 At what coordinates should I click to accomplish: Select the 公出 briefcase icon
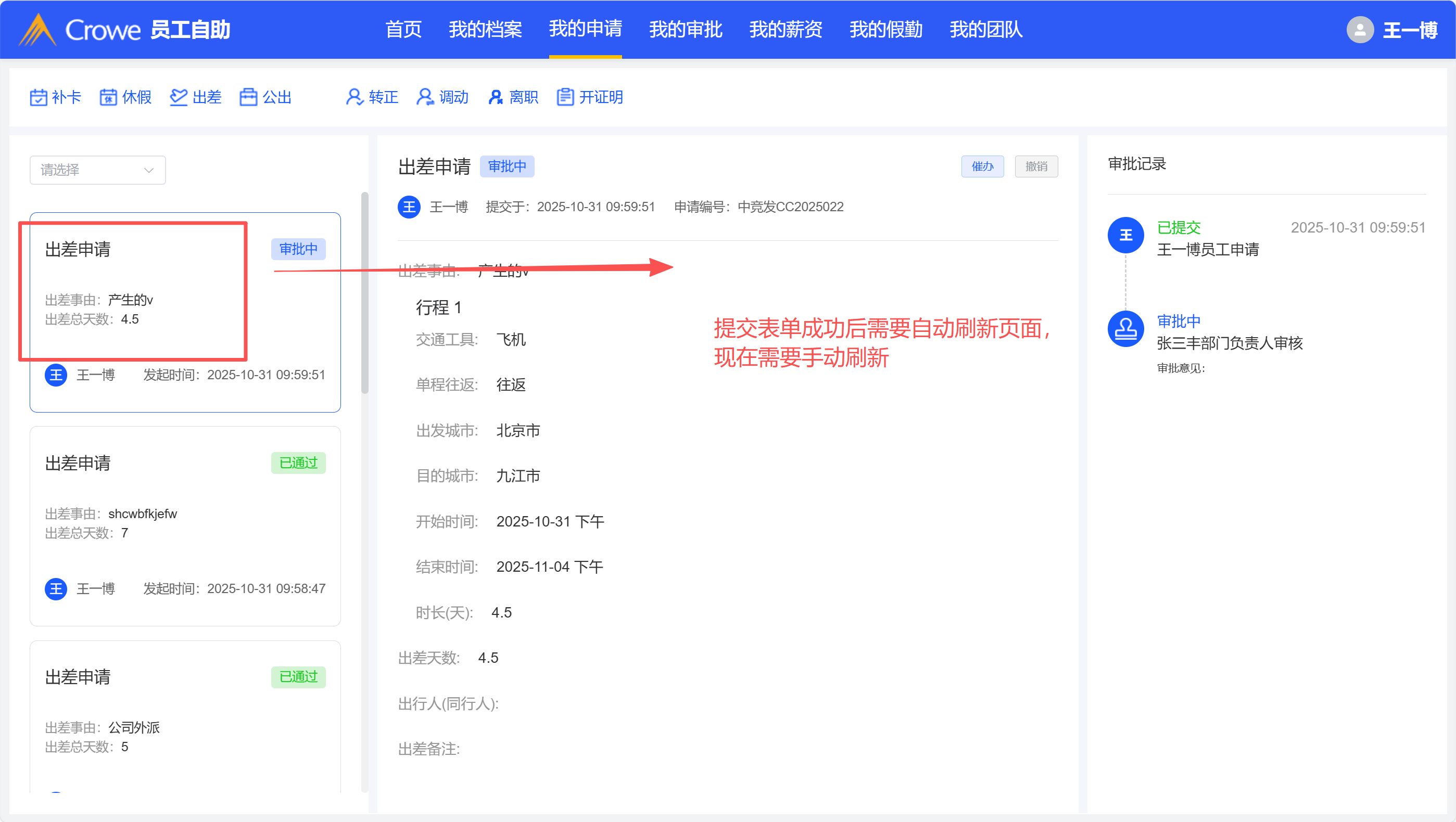(x=248, y=97)
